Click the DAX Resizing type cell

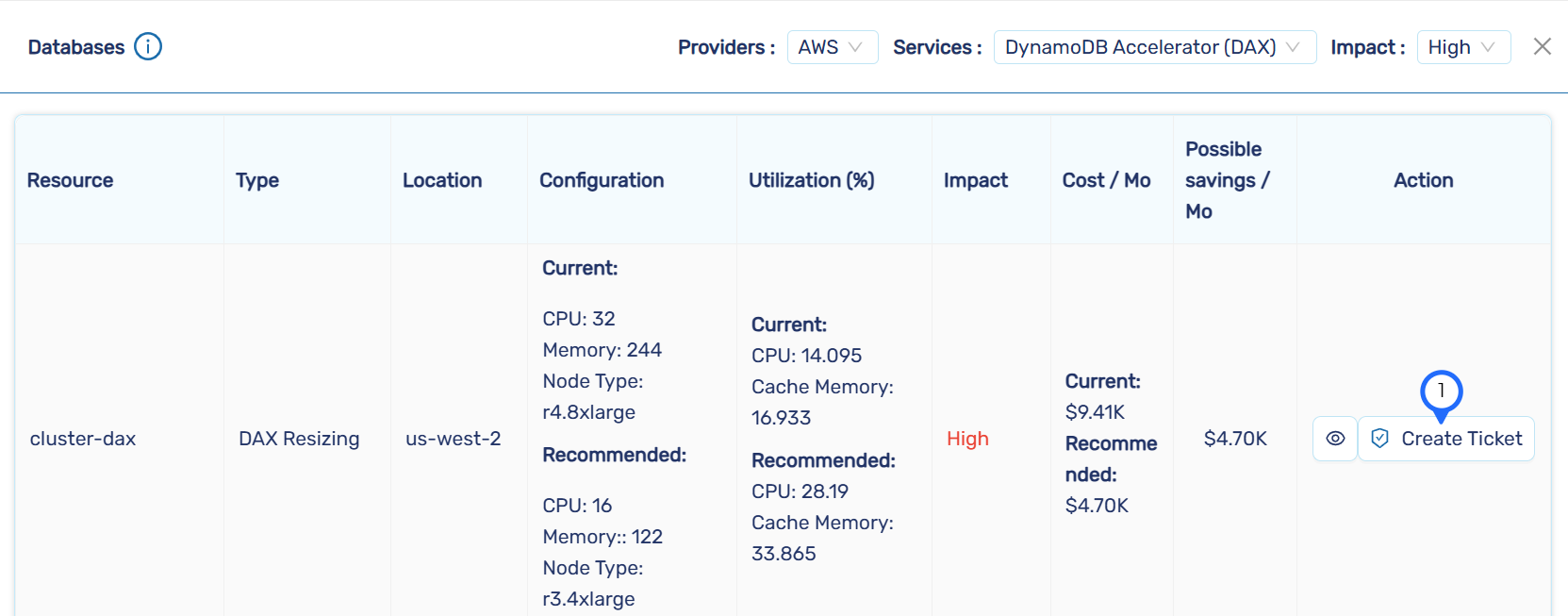(299, 439)
